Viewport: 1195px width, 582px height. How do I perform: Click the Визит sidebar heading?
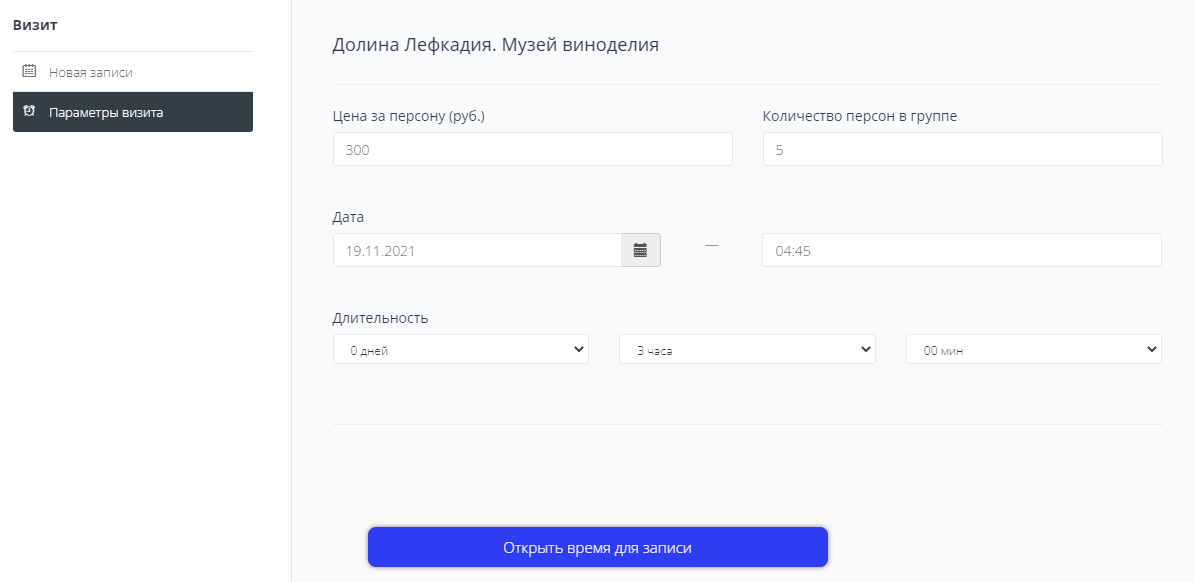pos(35,25)
